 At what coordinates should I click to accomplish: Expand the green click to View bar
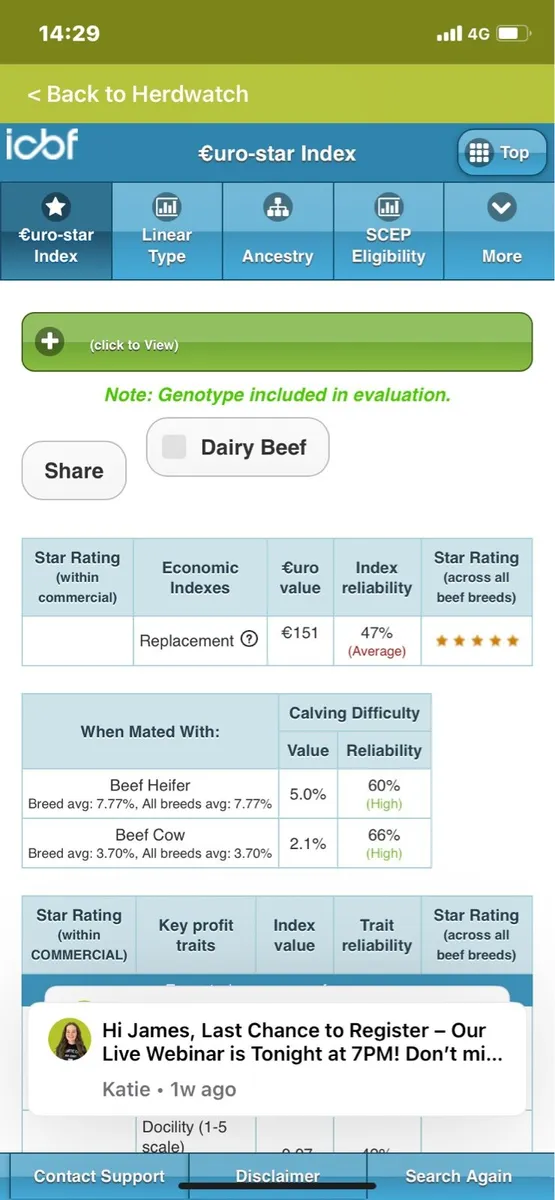[277, 342]
